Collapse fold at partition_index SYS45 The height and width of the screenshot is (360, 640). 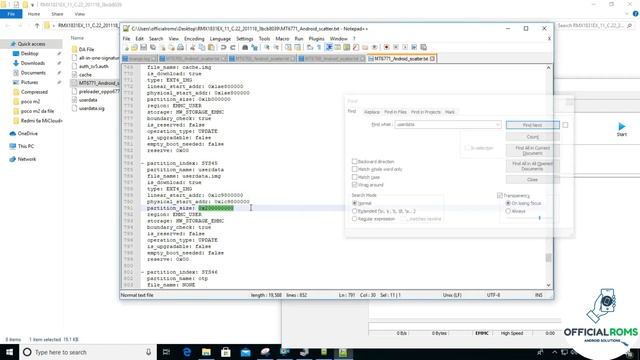[x=142, y=163]
